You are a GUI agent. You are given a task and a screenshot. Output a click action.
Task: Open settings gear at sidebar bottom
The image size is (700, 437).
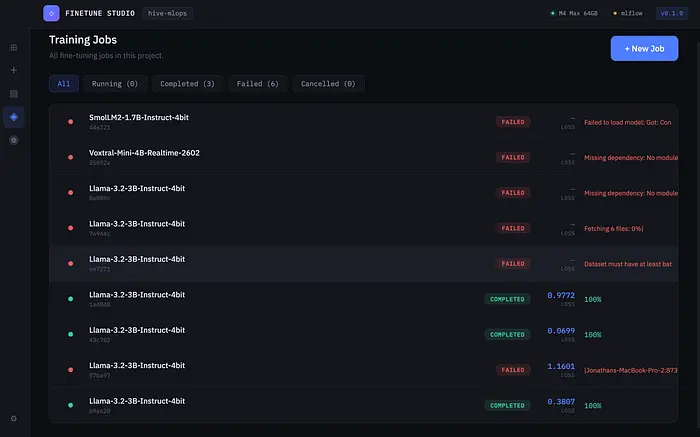13,418
